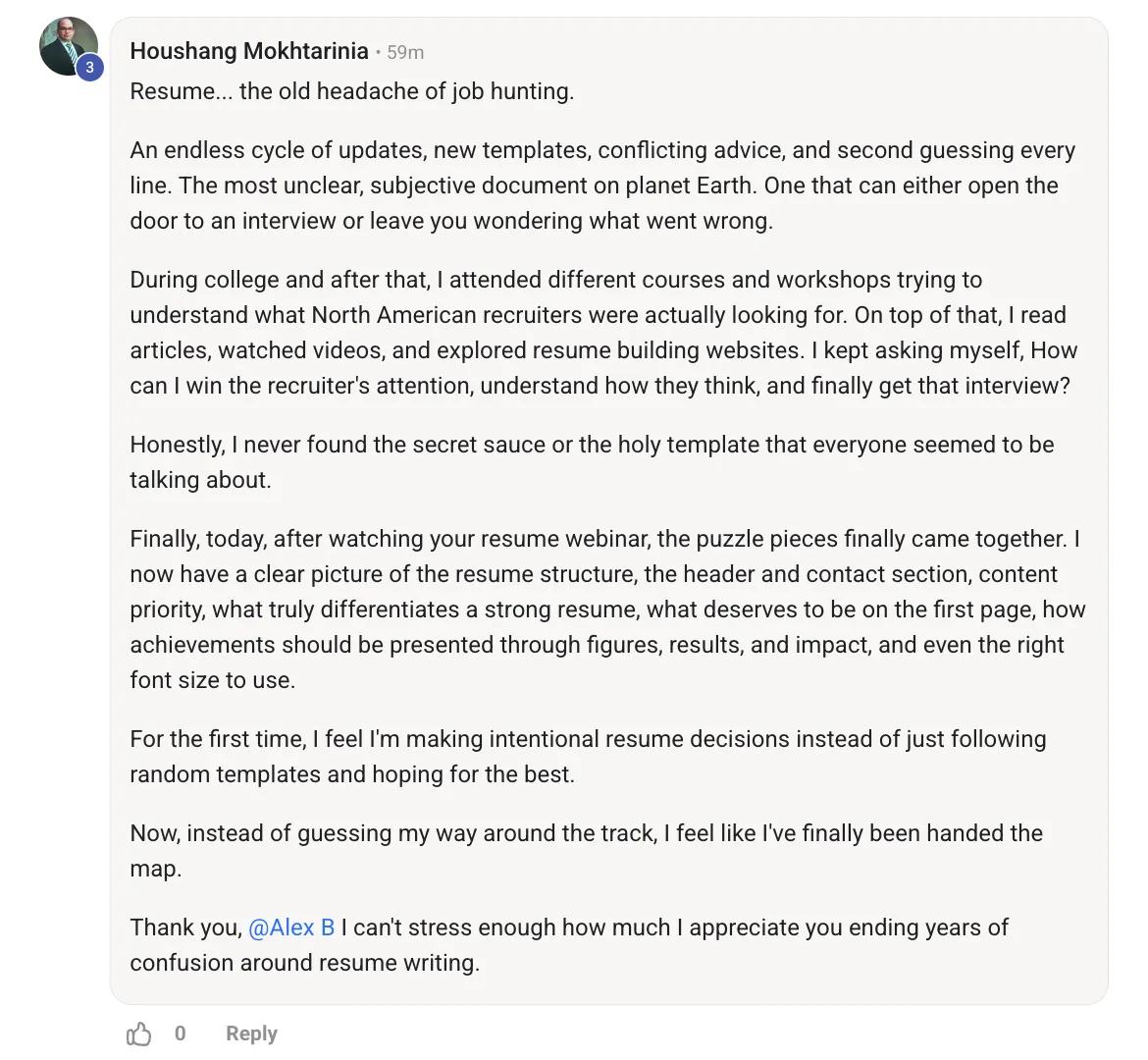
Task: Click the Reply button
Action: [251, 1033]
